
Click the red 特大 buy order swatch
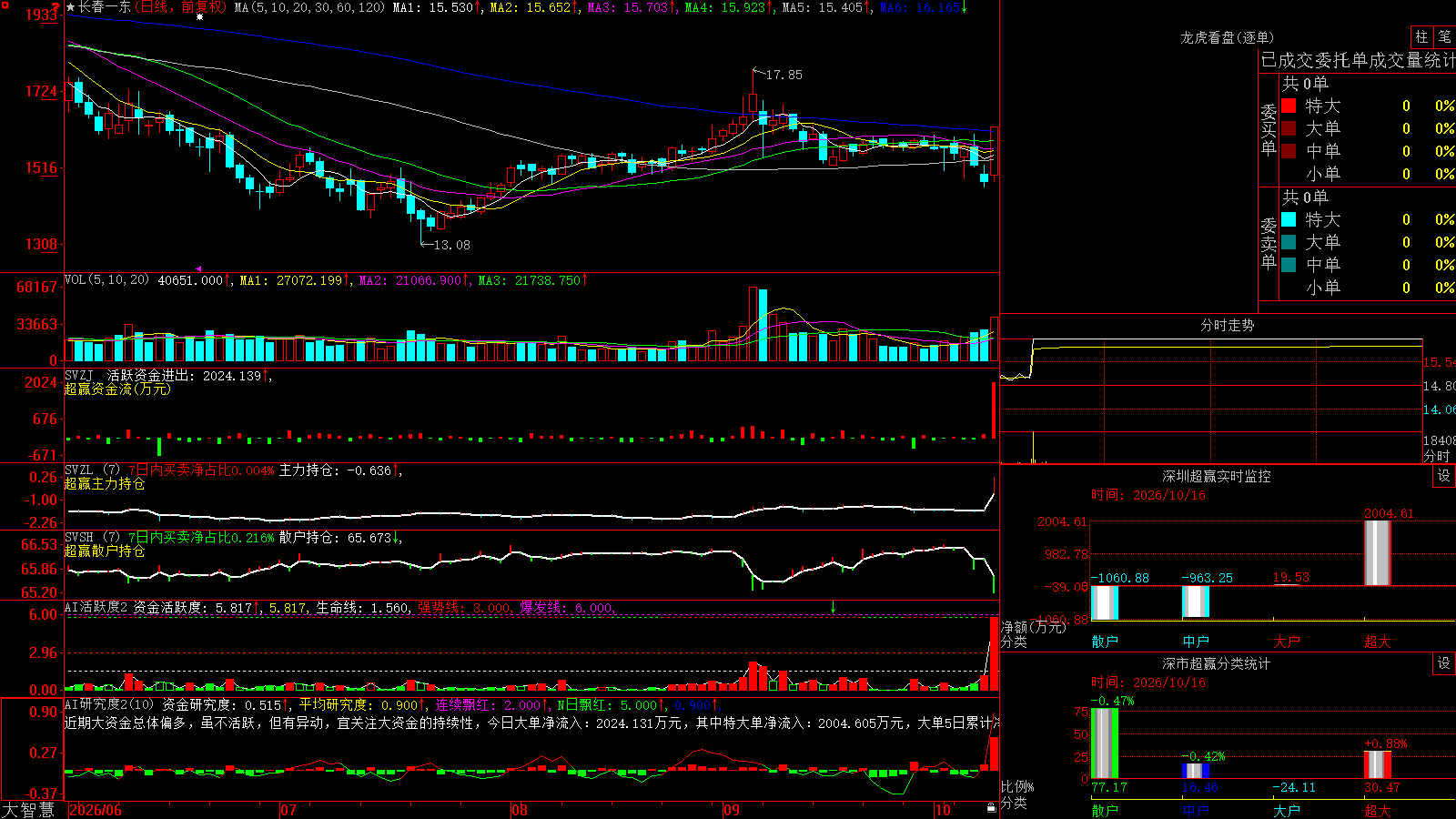click(1289, 106)
